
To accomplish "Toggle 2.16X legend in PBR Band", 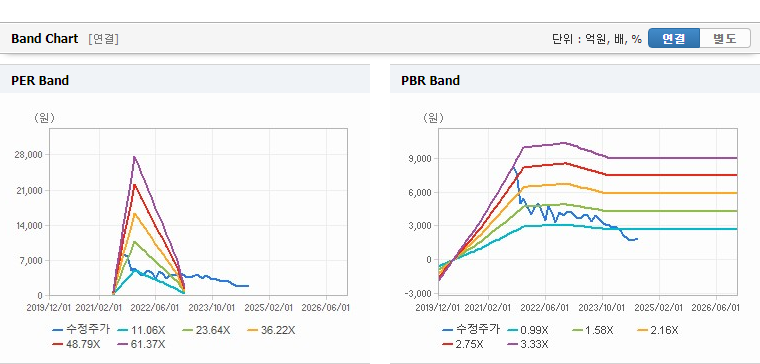I will [x=658, y=330].
